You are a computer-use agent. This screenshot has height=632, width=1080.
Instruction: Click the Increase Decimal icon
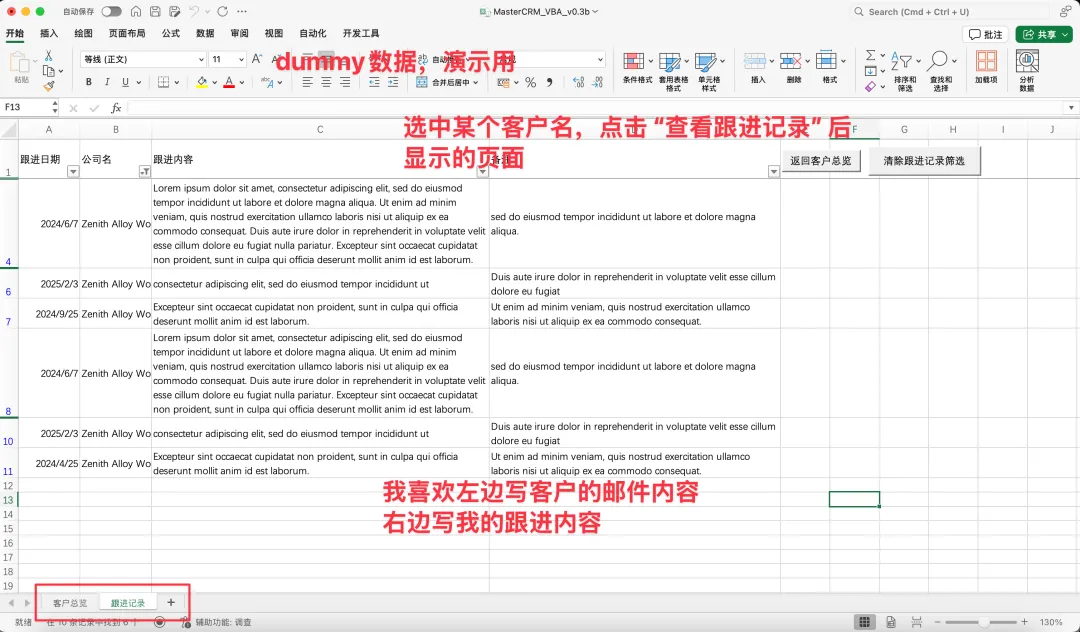pyautogui.click(x=578, y=82)
